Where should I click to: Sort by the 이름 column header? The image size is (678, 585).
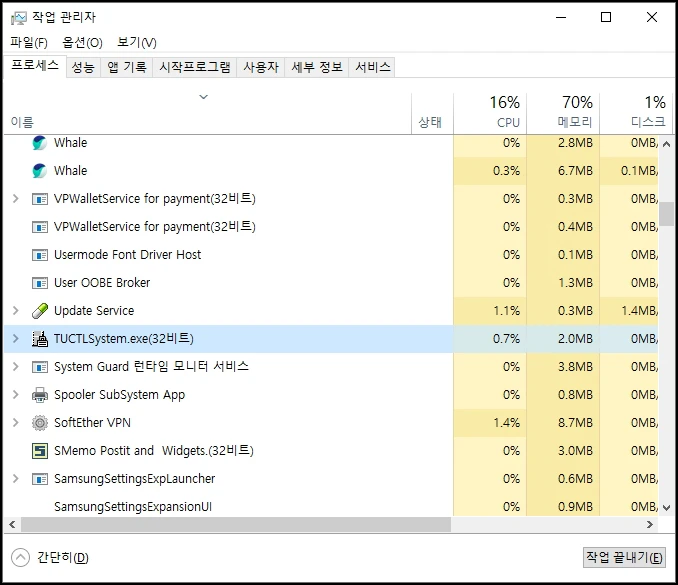208,113
